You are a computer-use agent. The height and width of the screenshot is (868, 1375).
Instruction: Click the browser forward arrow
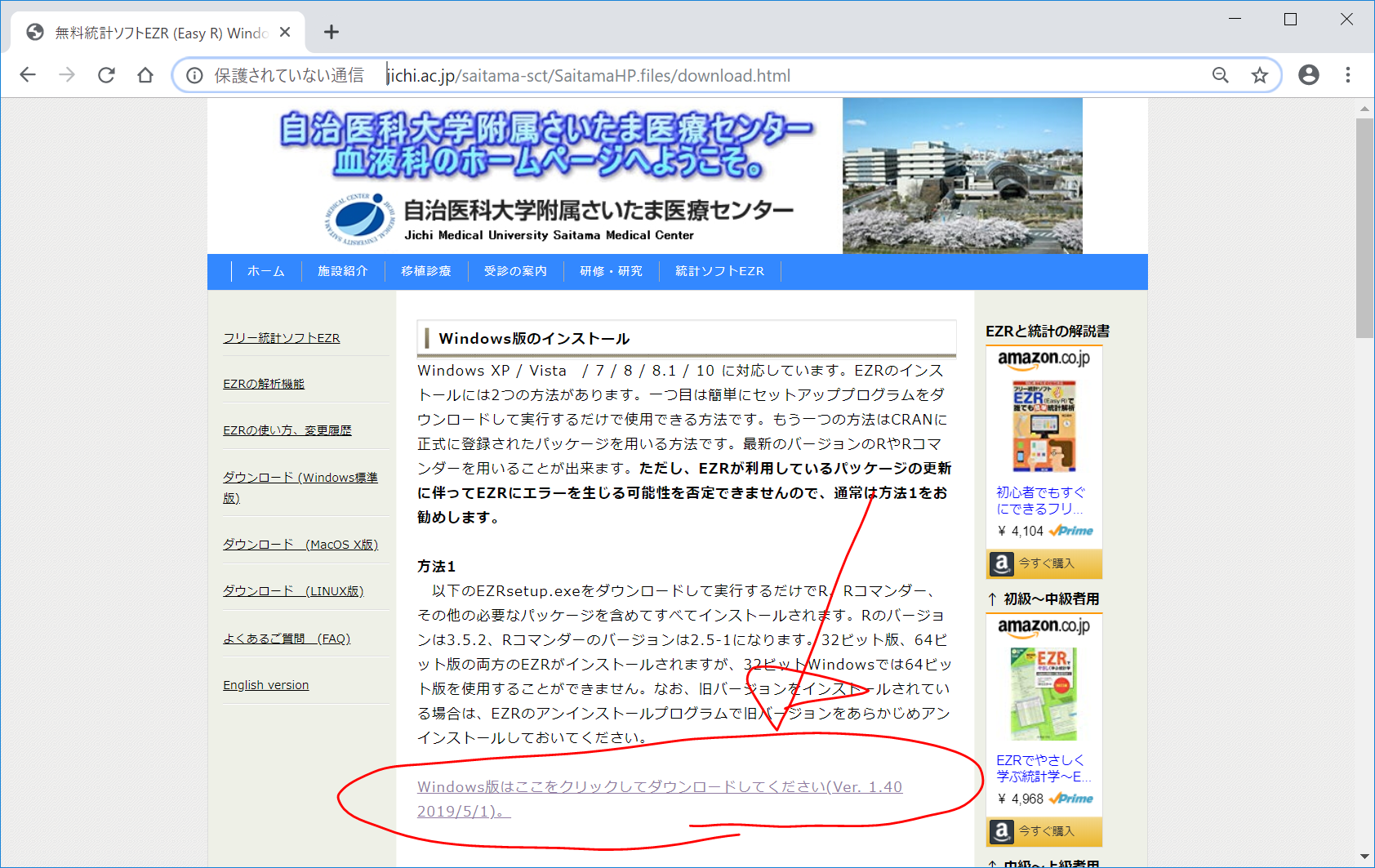[x=67, y=75]
